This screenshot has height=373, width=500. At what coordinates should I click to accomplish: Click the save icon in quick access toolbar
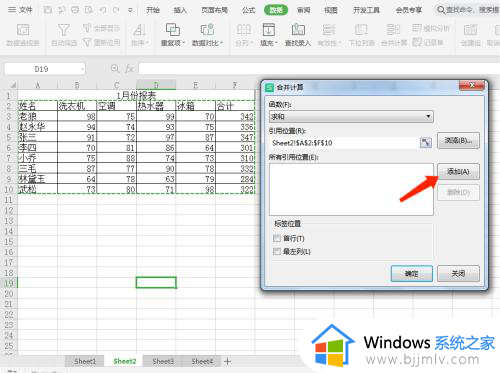click(x=48, y=10)
